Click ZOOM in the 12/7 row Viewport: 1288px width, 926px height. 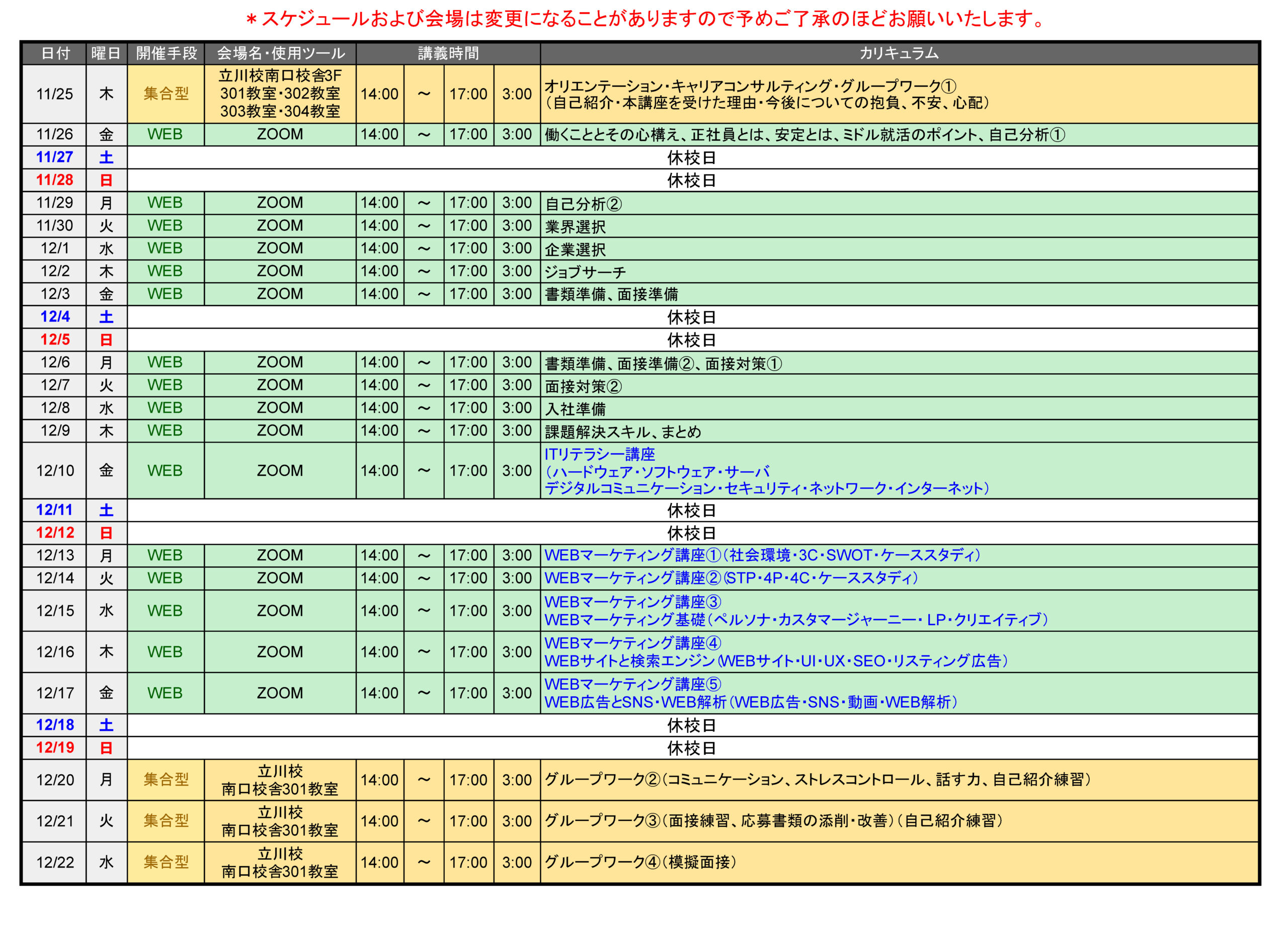coord(280,385)
